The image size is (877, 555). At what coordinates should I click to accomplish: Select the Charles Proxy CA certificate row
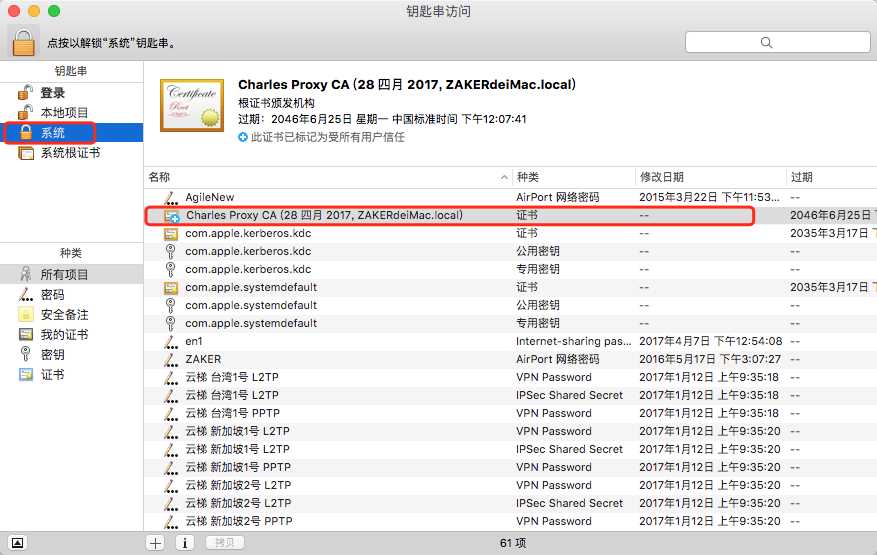point(510,215)
